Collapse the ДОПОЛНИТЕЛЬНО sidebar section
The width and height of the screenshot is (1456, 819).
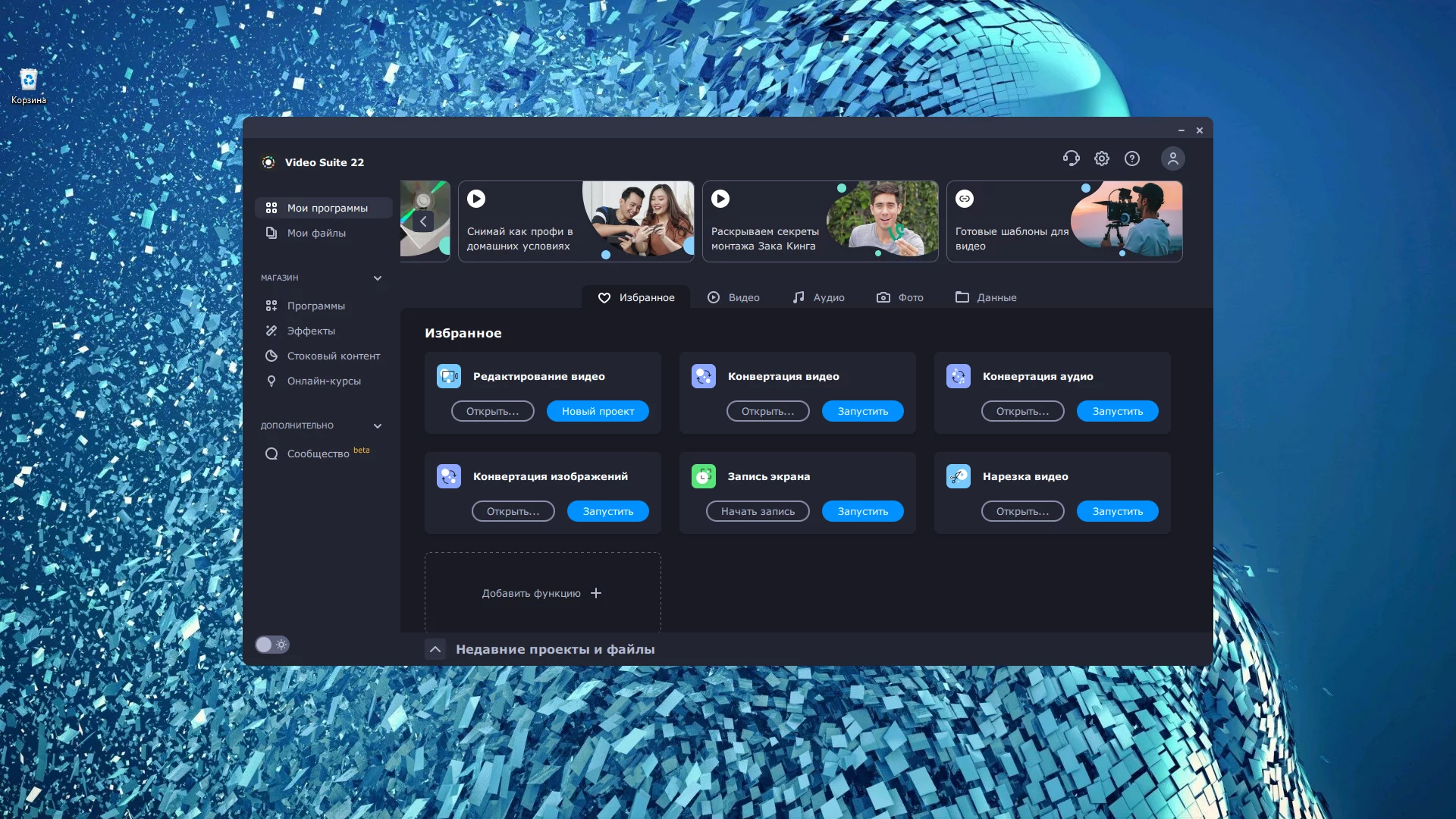(x=378, y=426)
